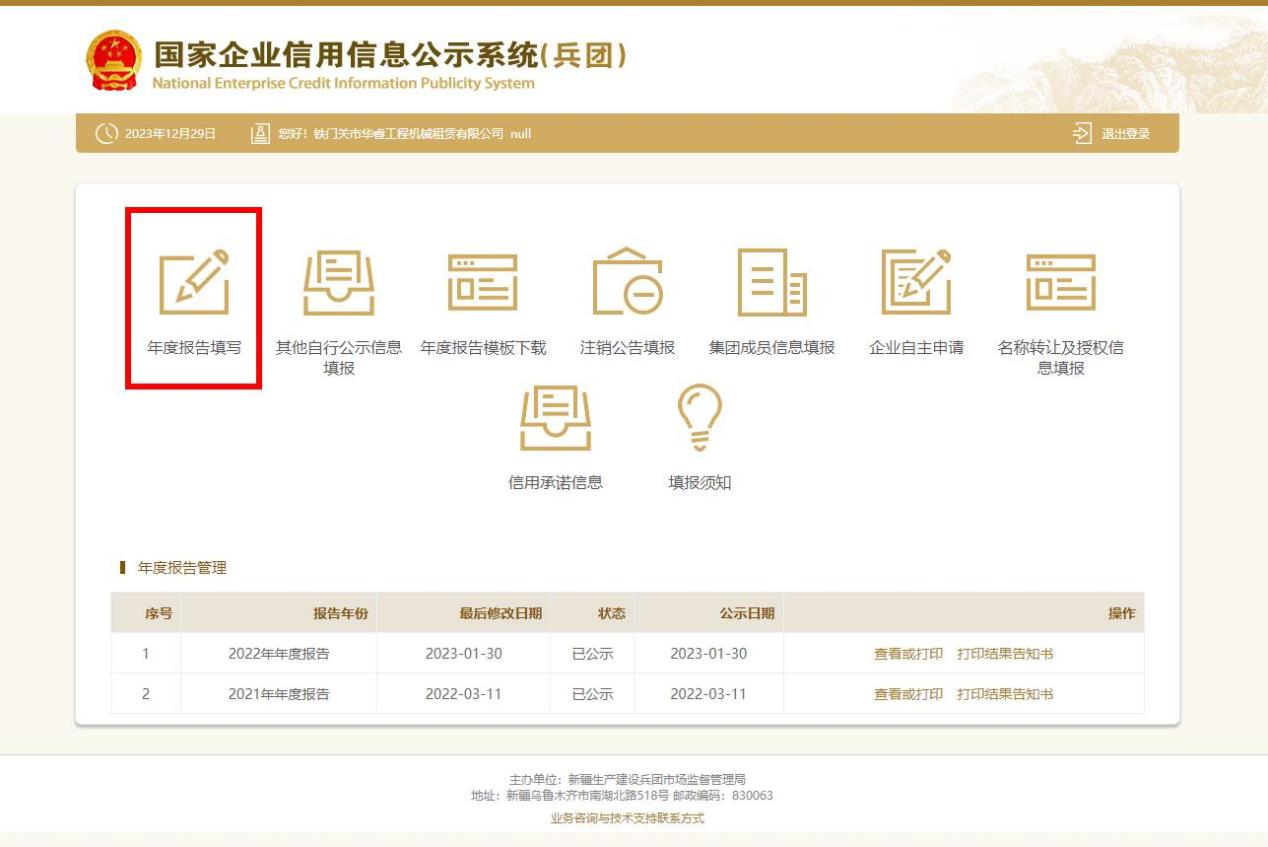
Task: Click 打印结果告知书 for 2021年度报告
Action: [x=1005, y=694]
